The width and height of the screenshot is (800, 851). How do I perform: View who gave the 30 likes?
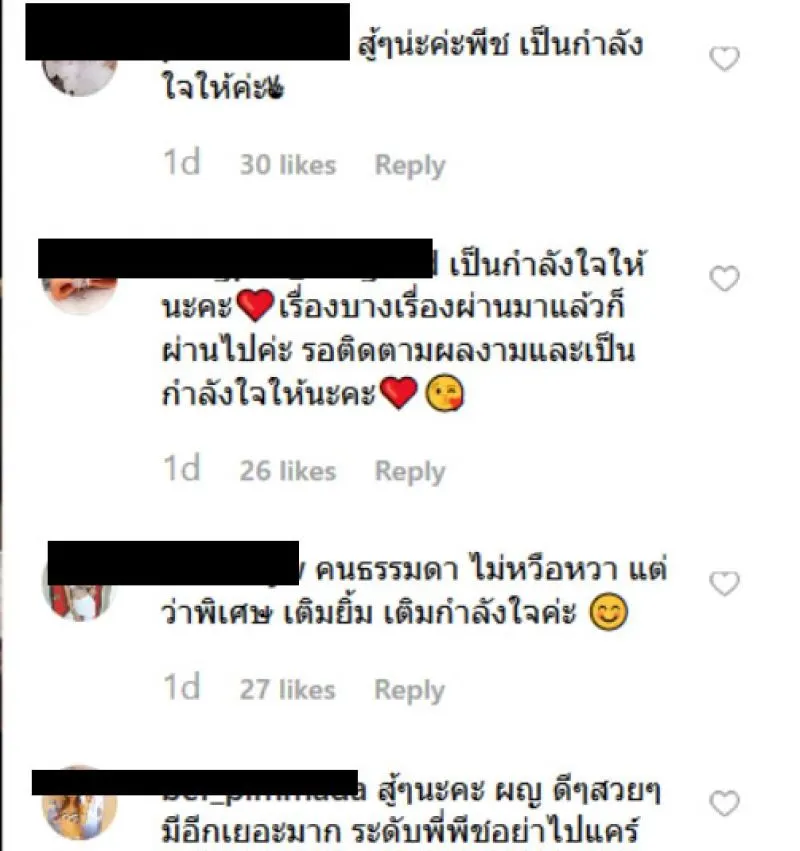288,164
